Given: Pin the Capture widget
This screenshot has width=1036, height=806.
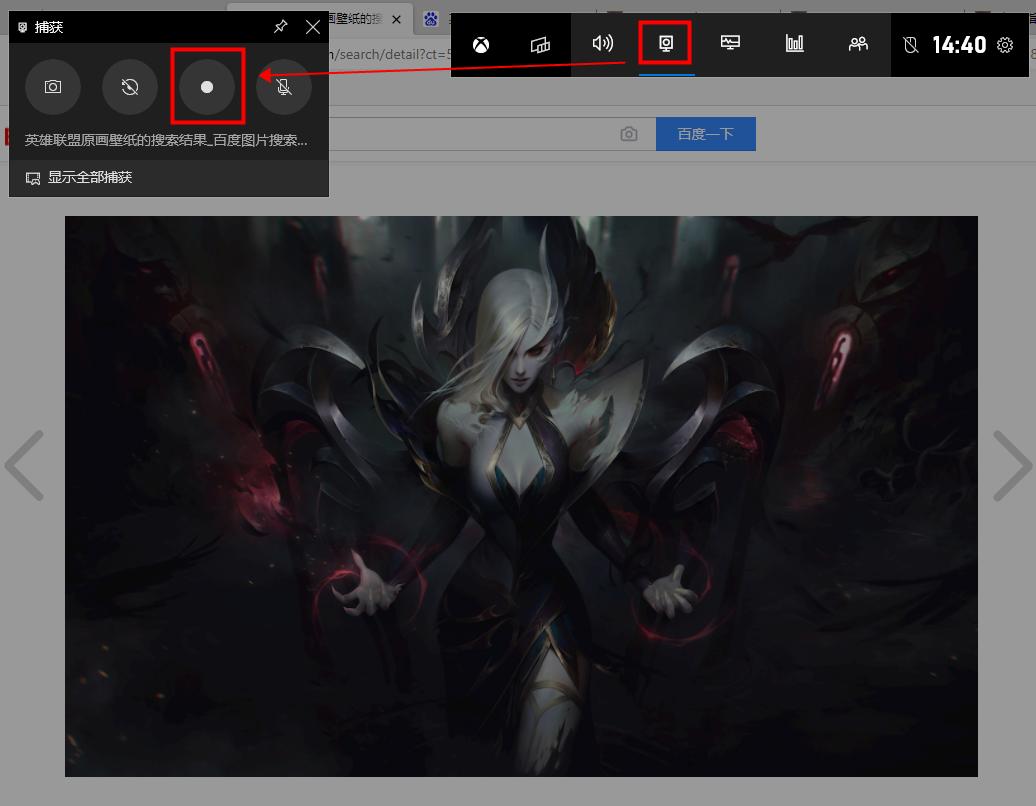Looking at the screenshot, I should click(281, 26).
